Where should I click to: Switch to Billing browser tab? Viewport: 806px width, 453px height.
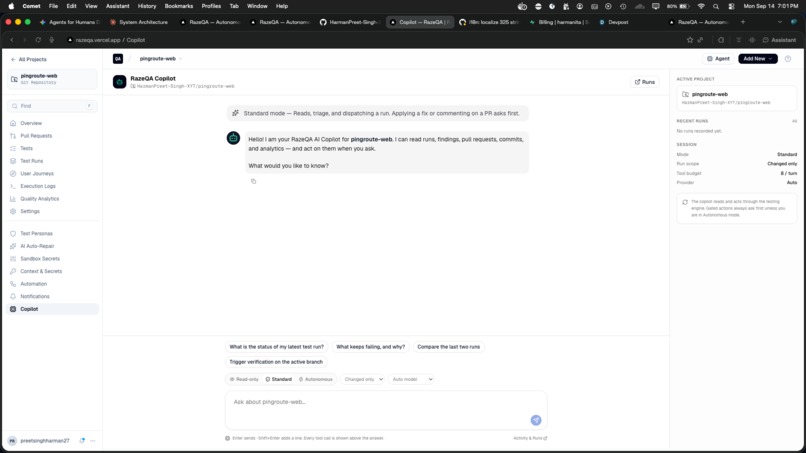coord(559,22)
